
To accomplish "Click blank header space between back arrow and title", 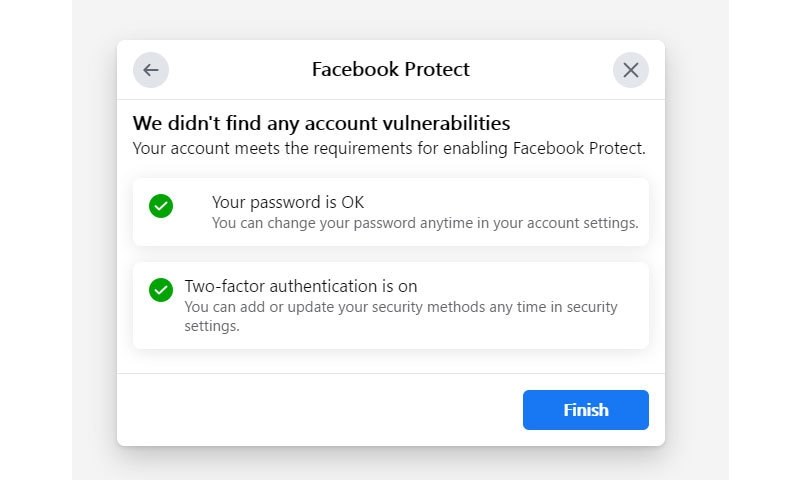I will pyautogui.click(x=240, y=70).
